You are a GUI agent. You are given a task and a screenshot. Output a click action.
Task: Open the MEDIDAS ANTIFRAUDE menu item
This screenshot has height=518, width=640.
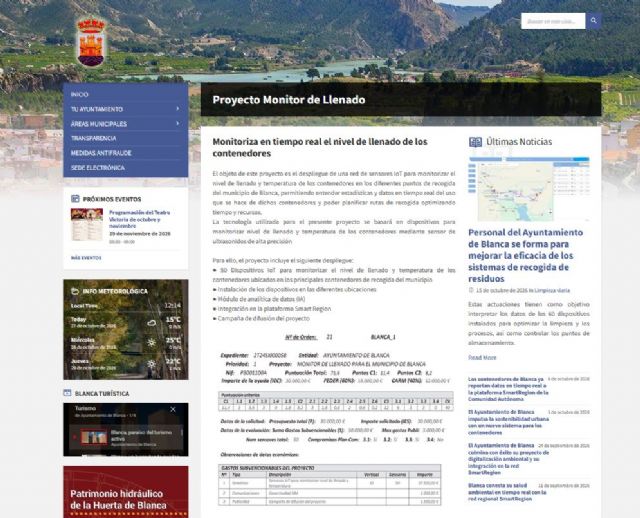point(101,153)
